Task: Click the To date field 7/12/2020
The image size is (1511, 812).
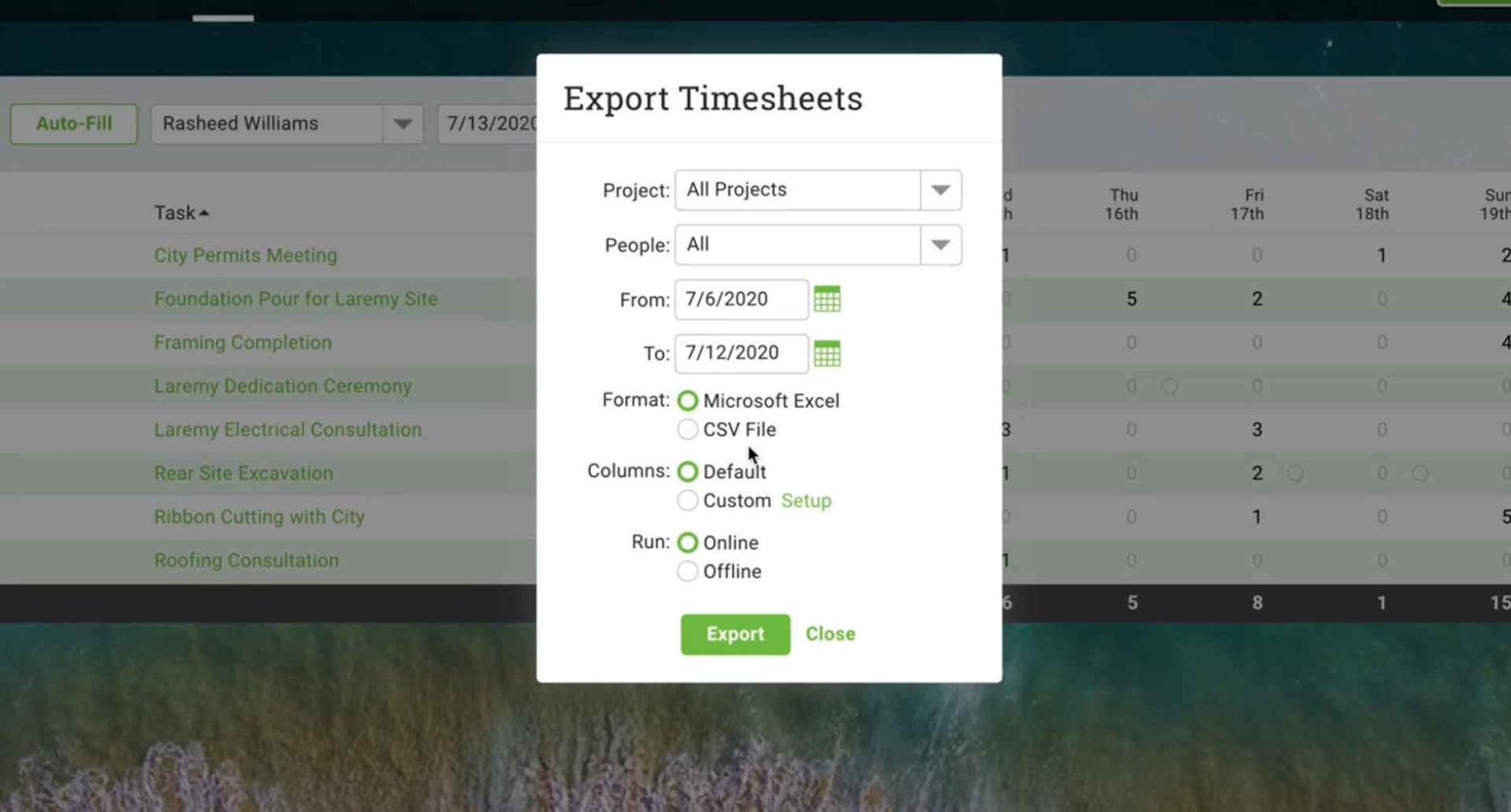Action: (x=741, y=353)
